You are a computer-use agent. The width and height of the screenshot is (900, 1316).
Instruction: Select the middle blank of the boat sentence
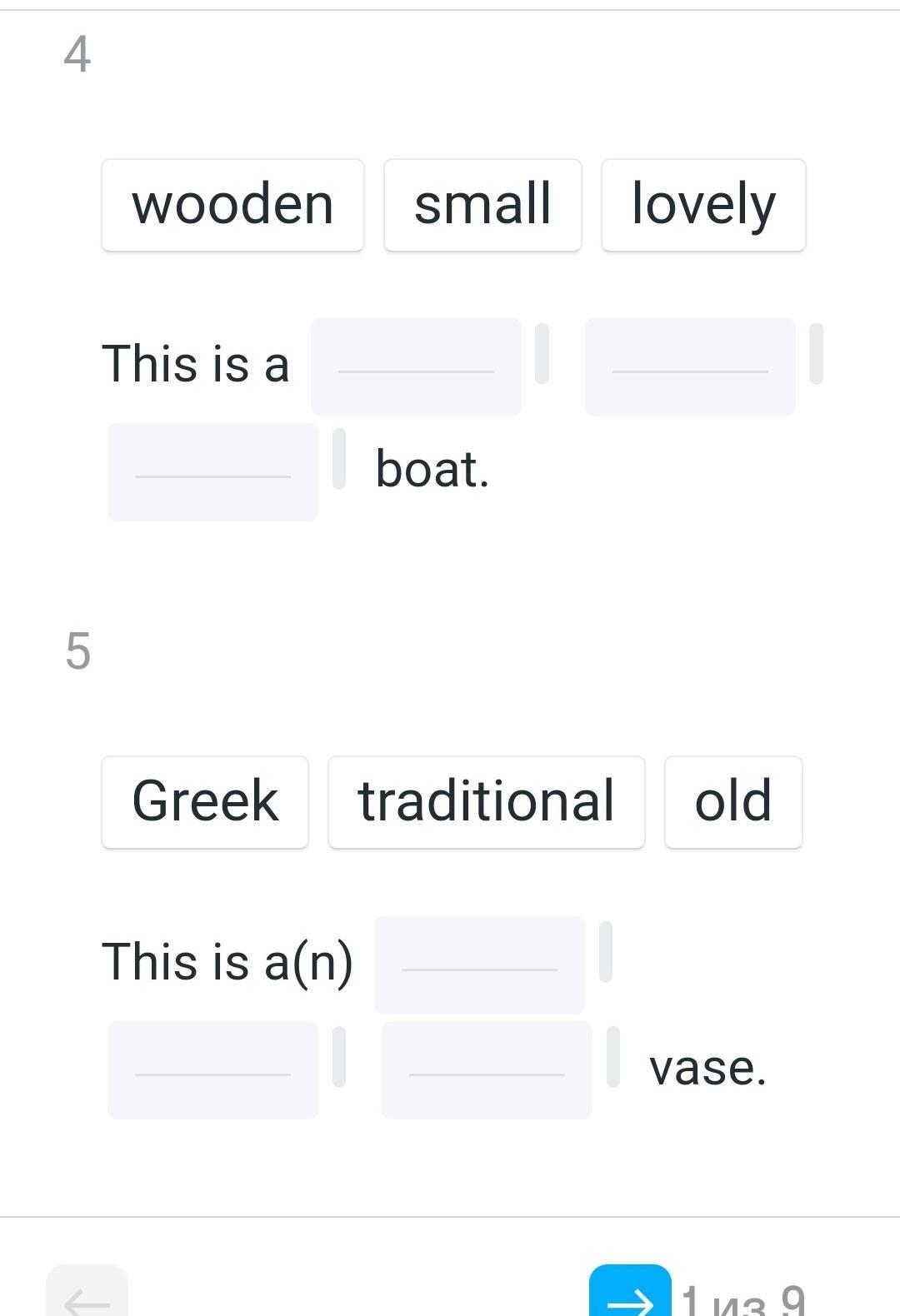click(x=690, y=366)
